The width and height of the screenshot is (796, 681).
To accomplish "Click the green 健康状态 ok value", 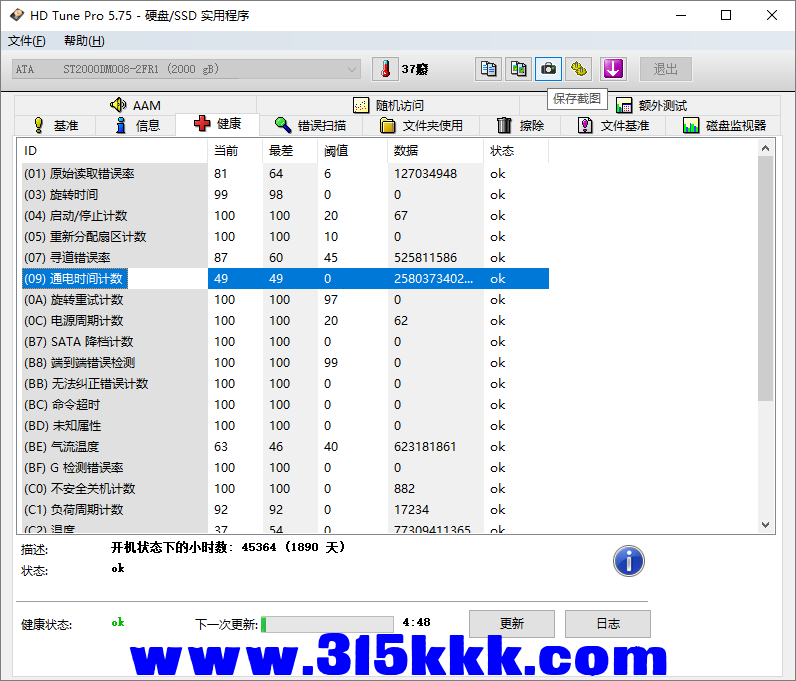I will tap(118, 622).
